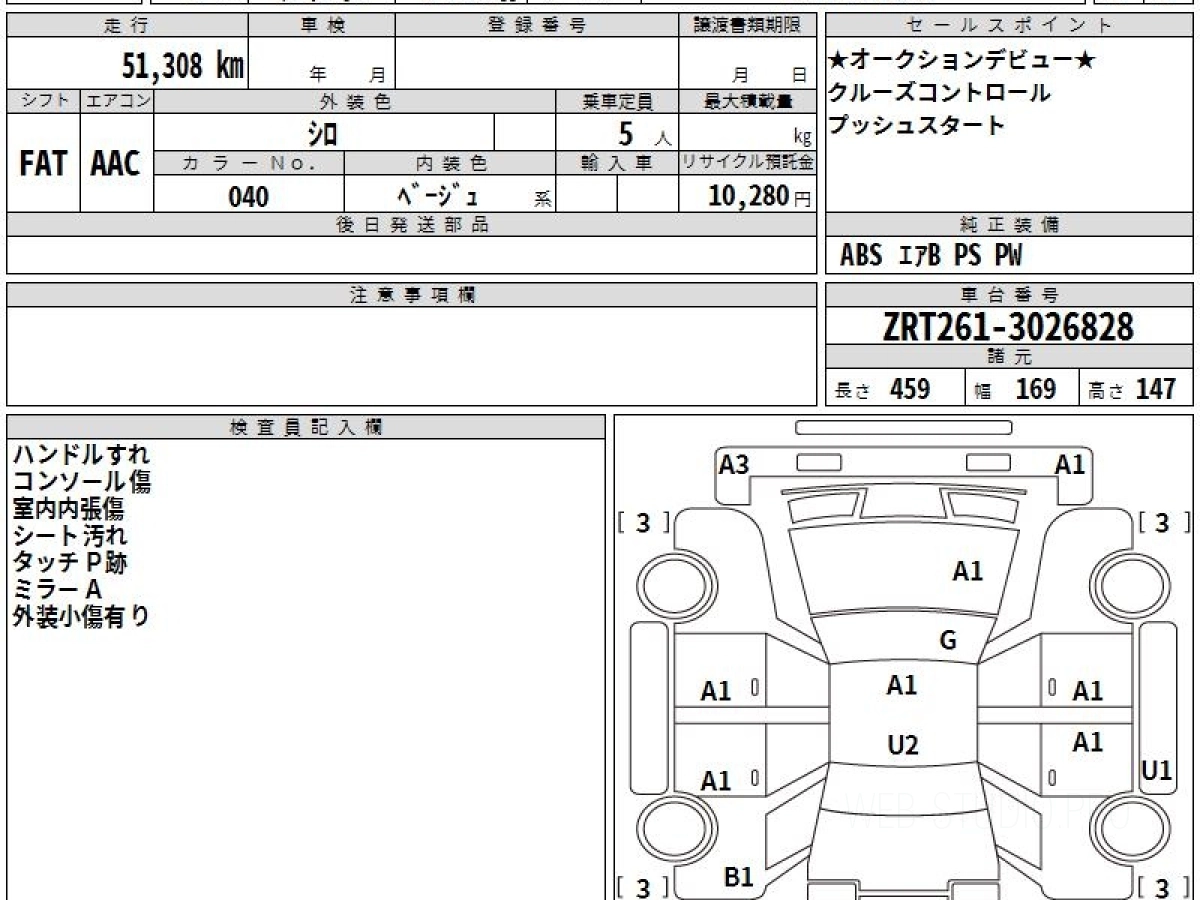Viewport: 1200px width, 900px height.
Task: Select the ベージュ interior color value
Action: pyautogui.click(x=437, y=195)
